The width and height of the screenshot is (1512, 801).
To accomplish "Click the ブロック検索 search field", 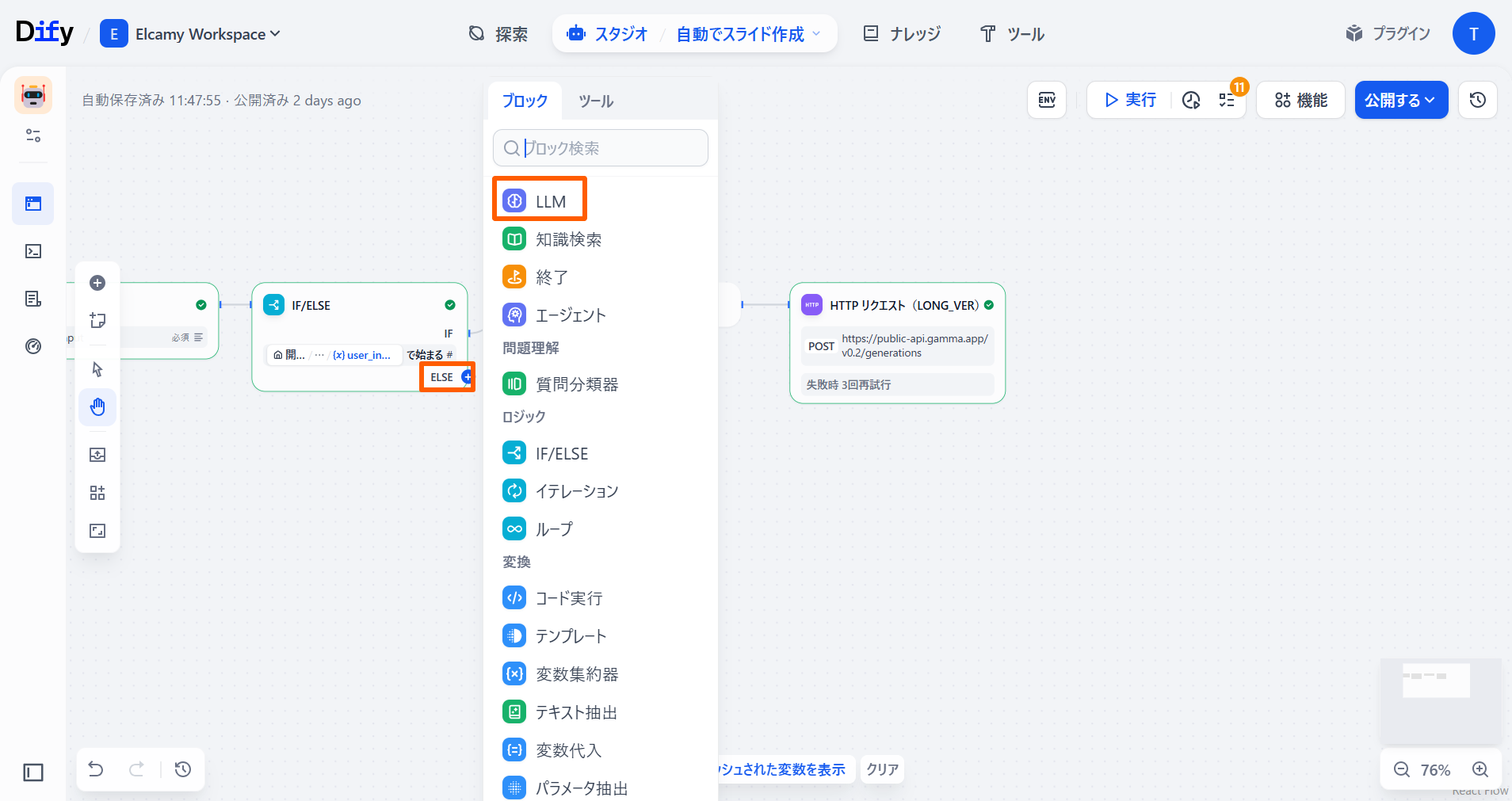I will pos(610,148).
